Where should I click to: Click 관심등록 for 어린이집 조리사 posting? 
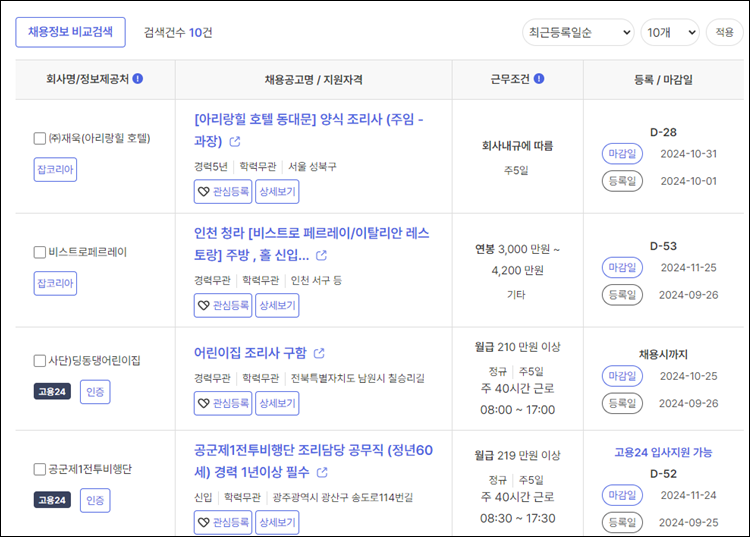223,403
